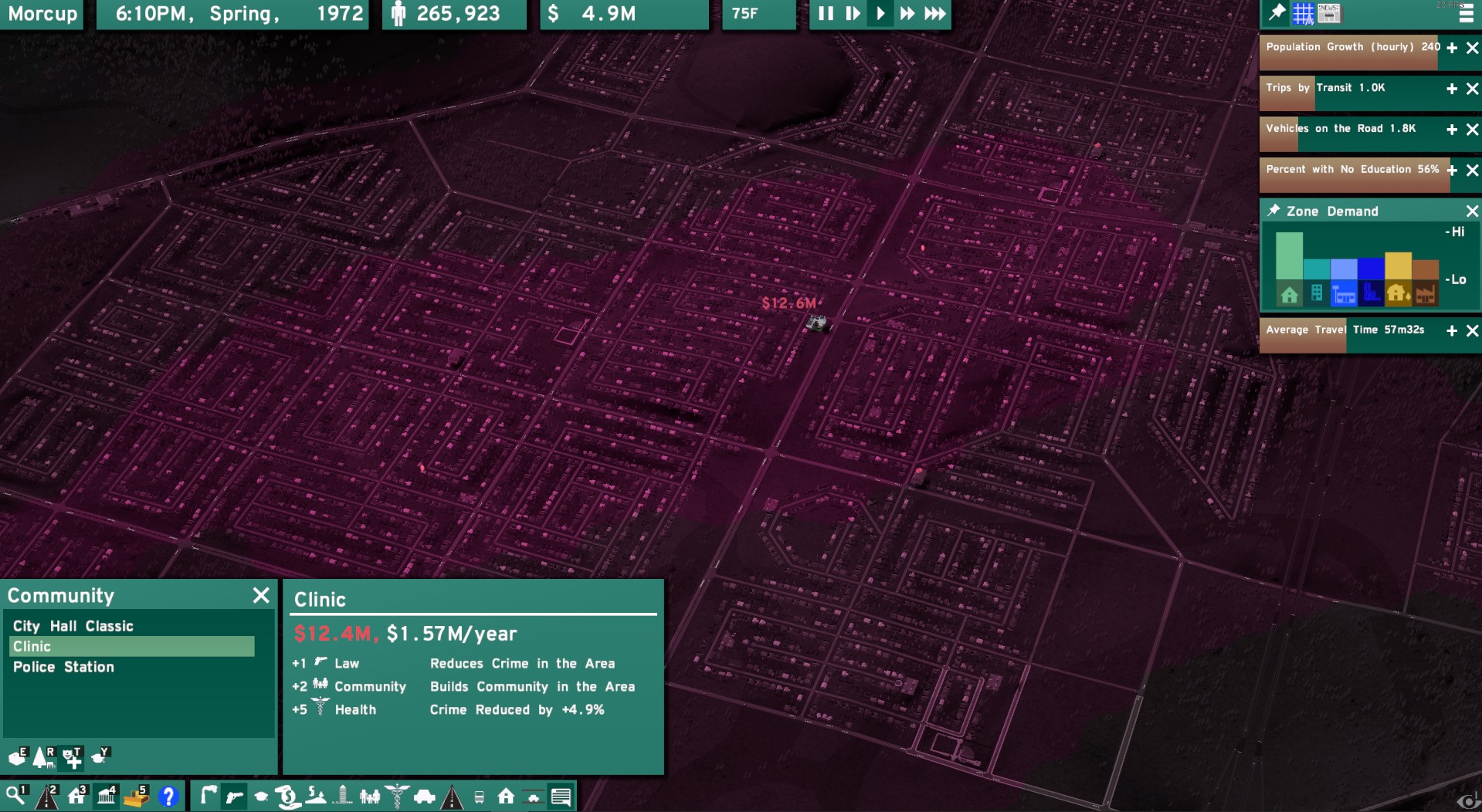The width and height of the screenshot is (1482, 812).
Task: Show the Bus transit overlay
Action: pyautogui.click(x=479, y=797)
